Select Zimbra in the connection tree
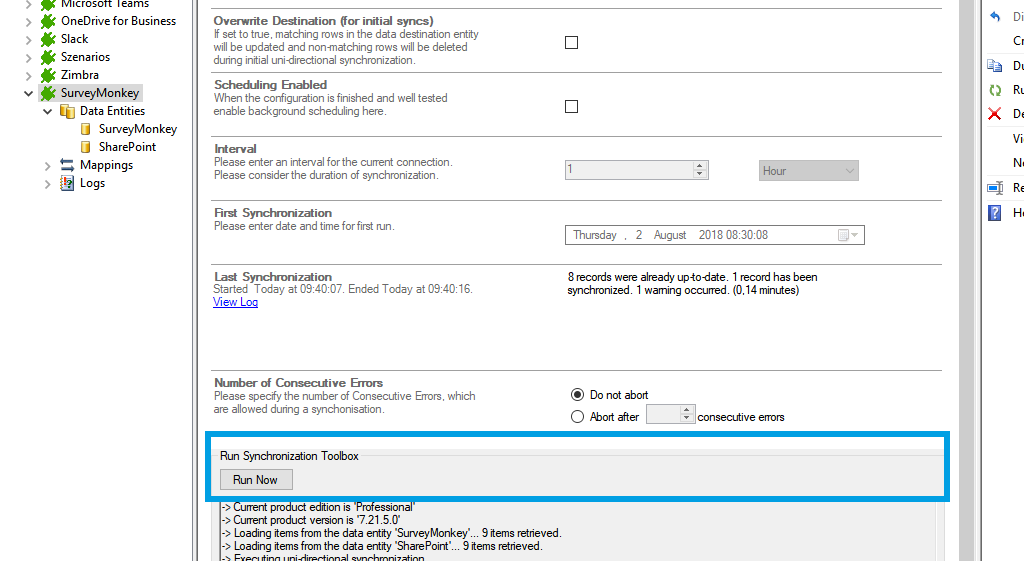 coord(79,75)
